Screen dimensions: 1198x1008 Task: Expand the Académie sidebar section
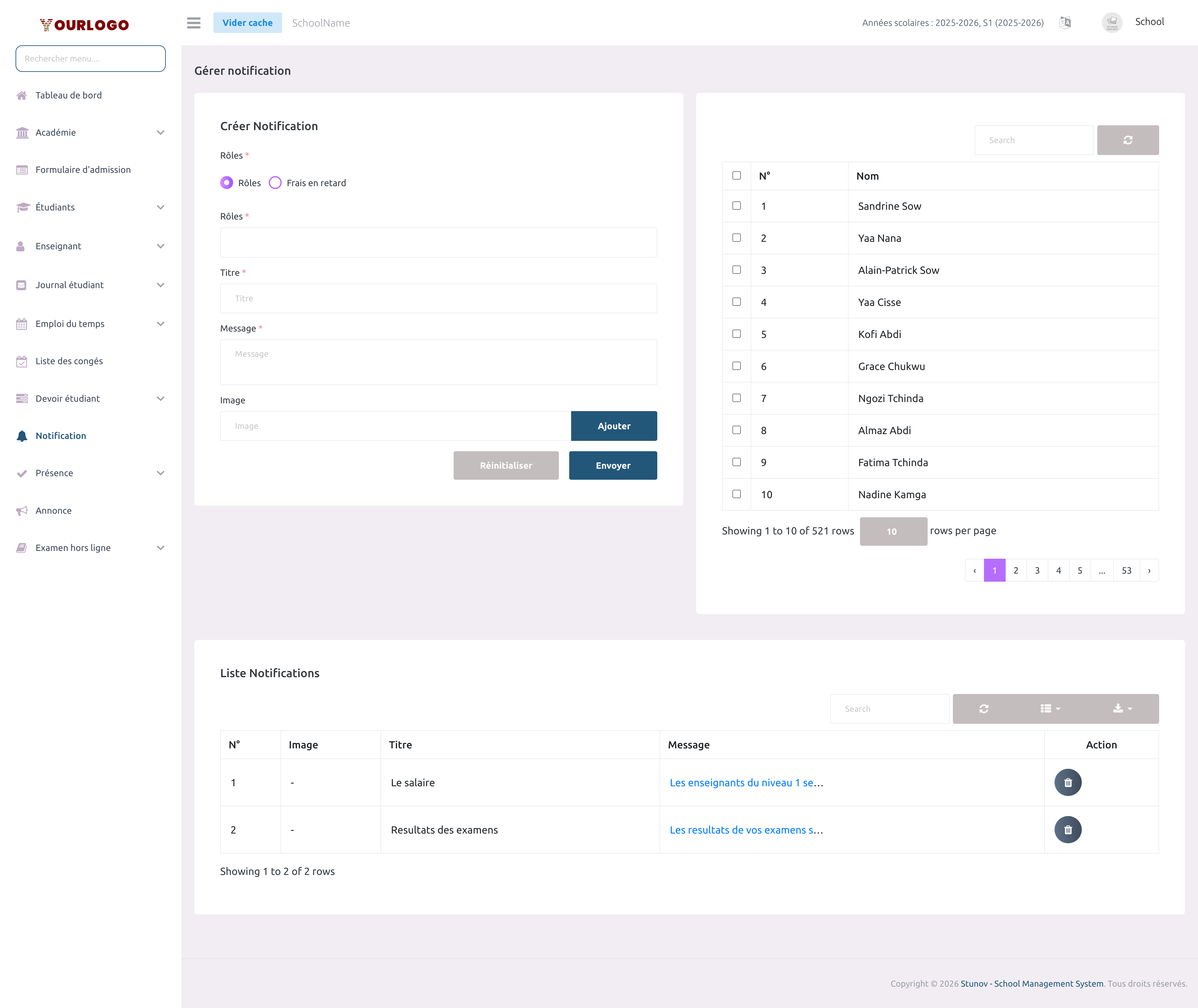pos(161,132)
